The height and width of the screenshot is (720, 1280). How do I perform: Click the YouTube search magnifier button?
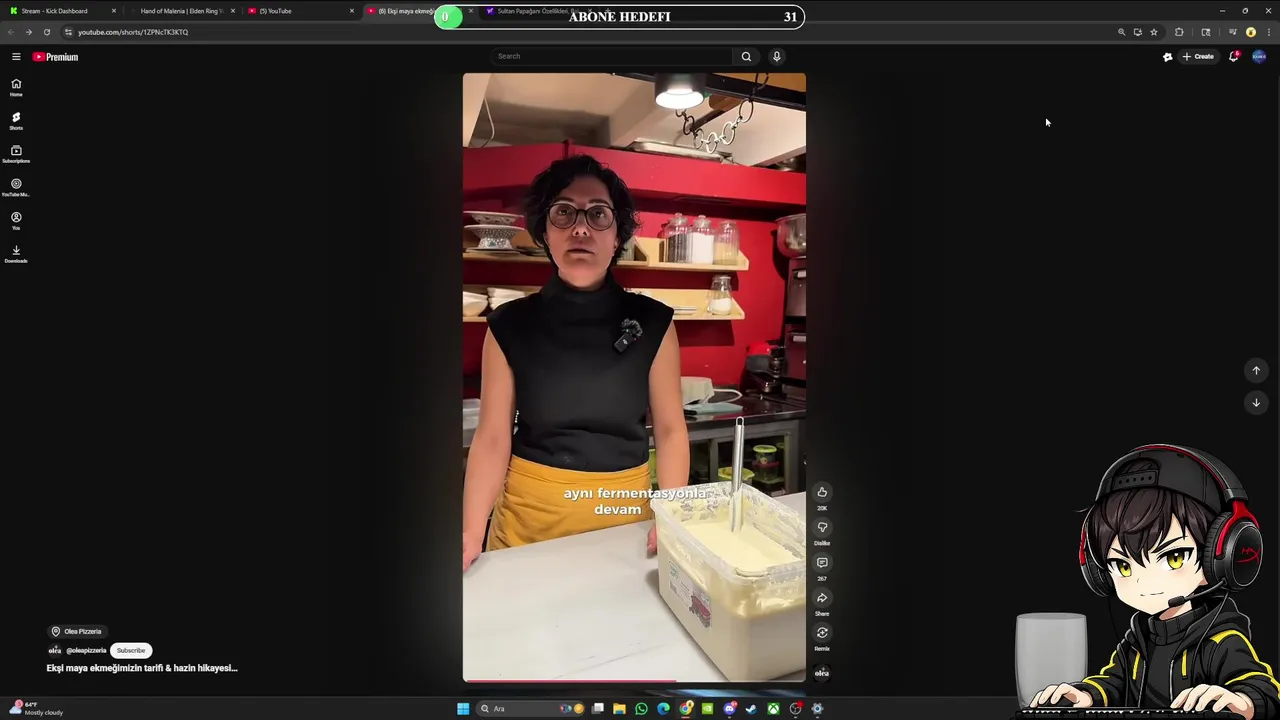point(746,57)
